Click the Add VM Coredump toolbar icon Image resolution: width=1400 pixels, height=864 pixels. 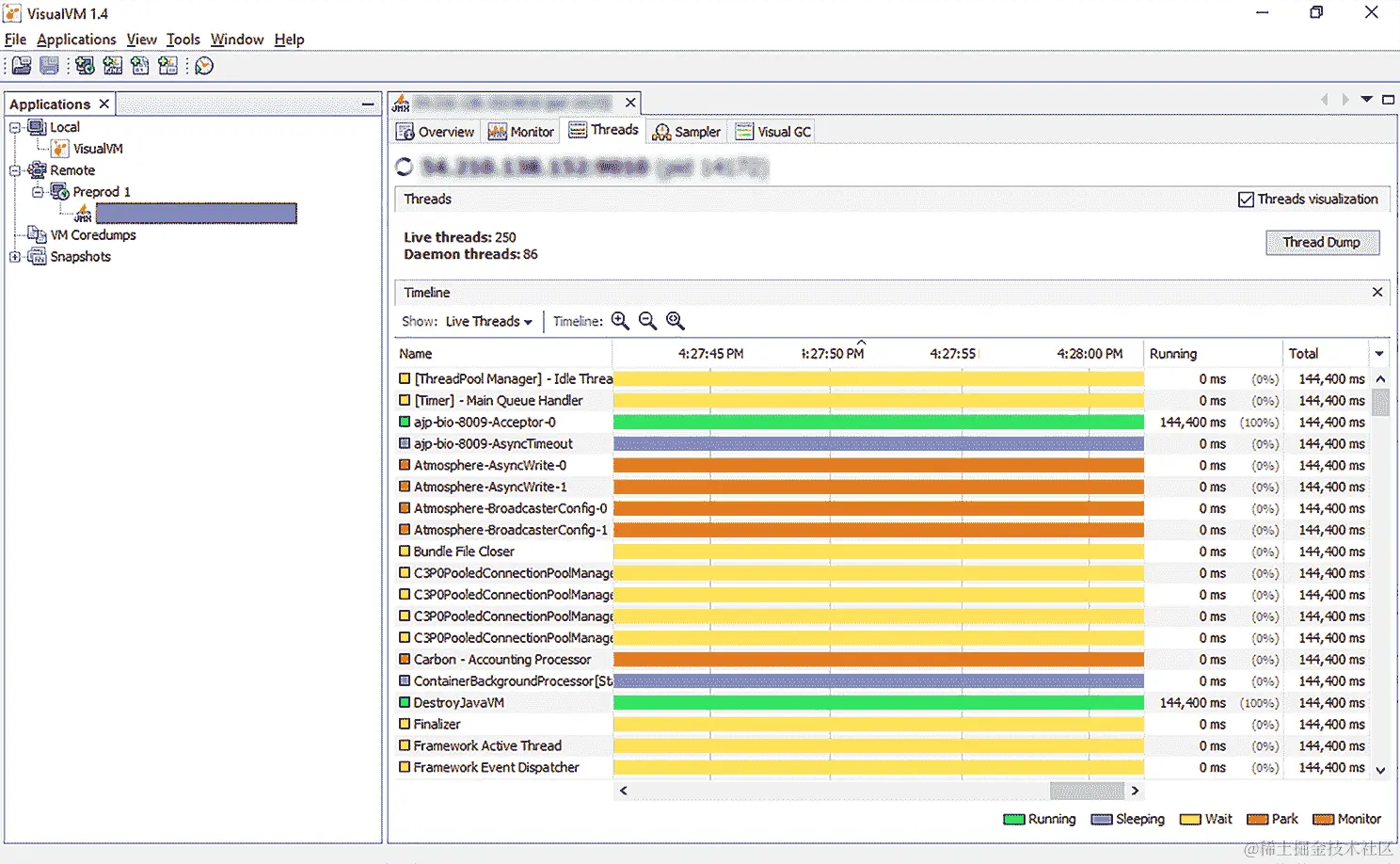pyautogui.click(x=140, y=66)
